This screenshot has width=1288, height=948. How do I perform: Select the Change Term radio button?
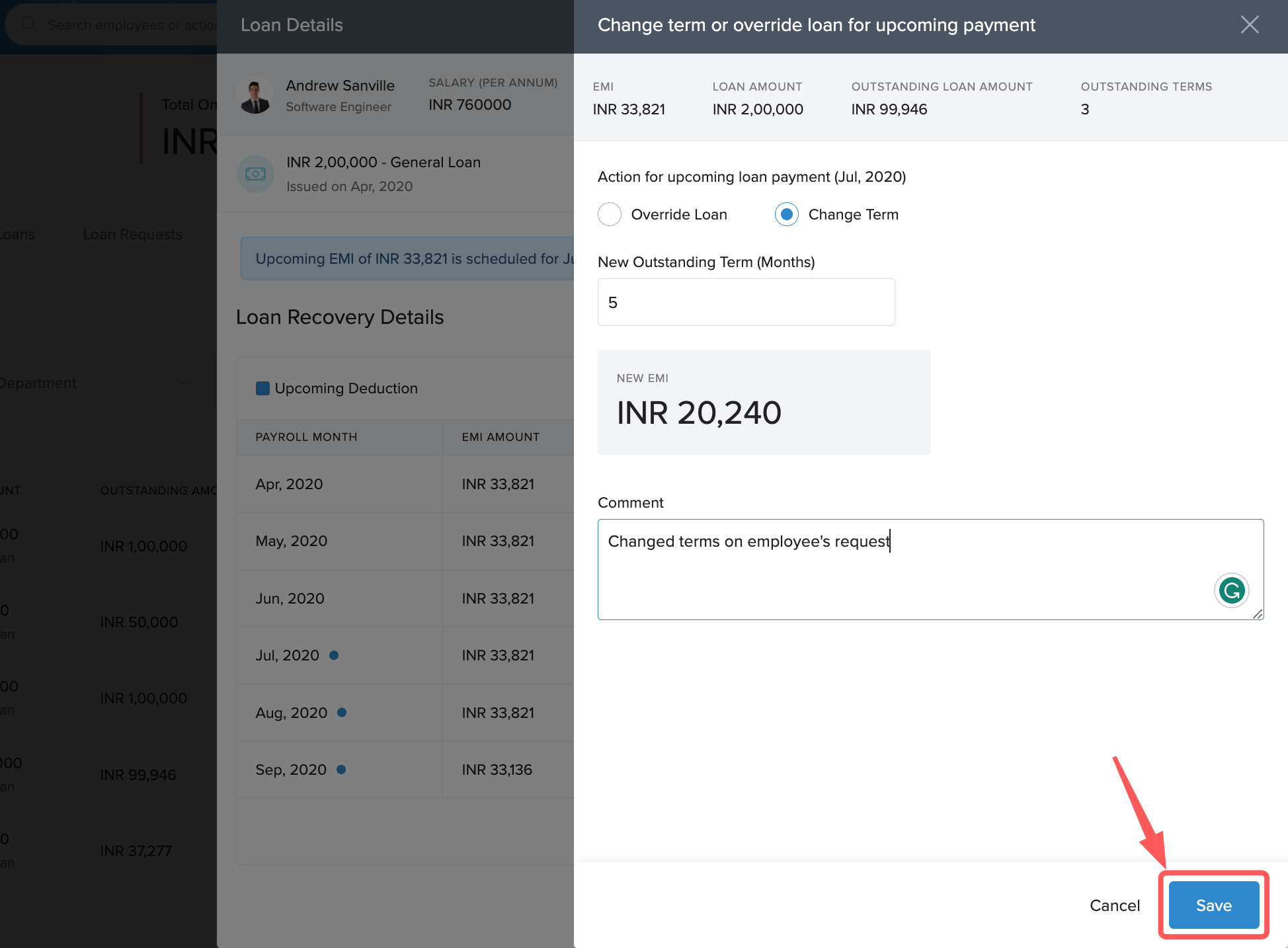[786, 214]
